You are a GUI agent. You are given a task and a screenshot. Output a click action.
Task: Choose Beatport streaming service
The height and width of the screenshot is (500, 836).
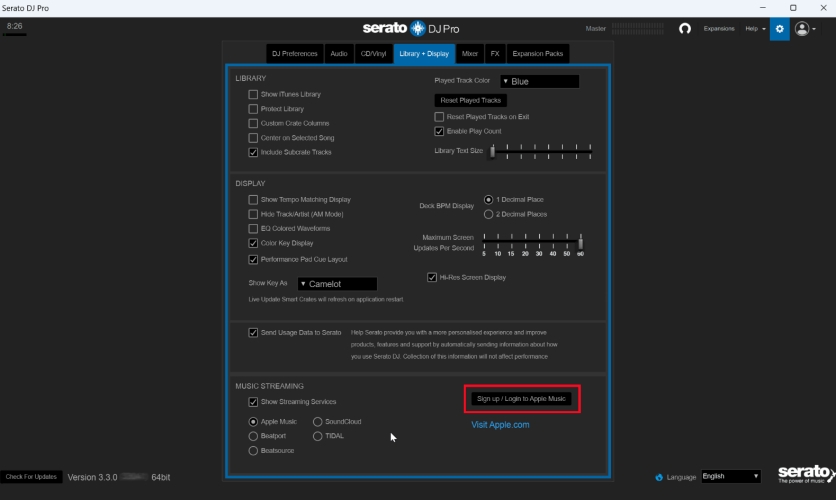tap(253, 436)
